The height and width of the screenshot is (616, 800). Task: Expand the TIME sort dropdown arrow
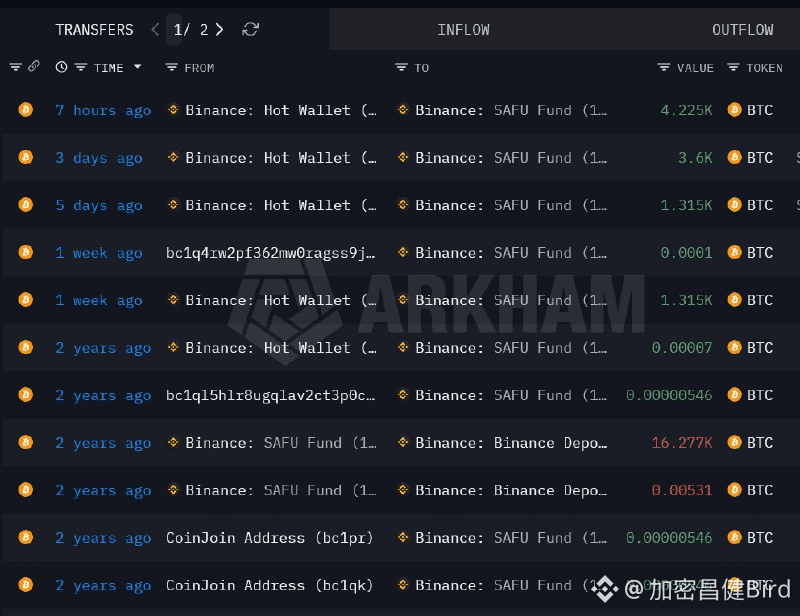(x=137, y=67)
